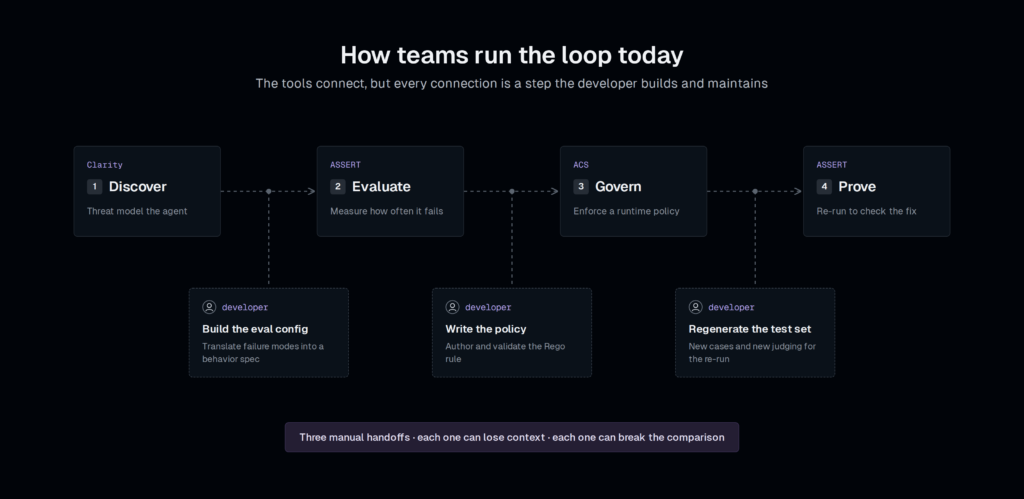1024x499 pixels.
Task: Click the 'Write the policy' title
Action: (486, 329)
